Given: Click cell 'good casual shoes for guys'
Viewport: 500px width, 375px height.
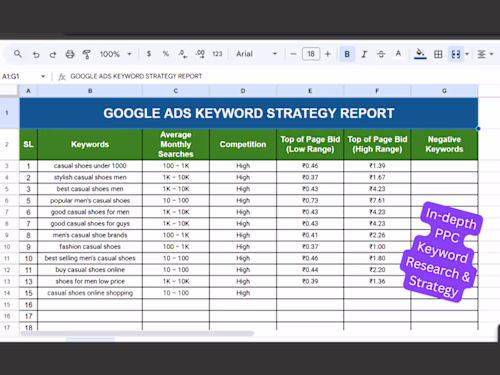Looking at the screenshot, I should [90, 224].
